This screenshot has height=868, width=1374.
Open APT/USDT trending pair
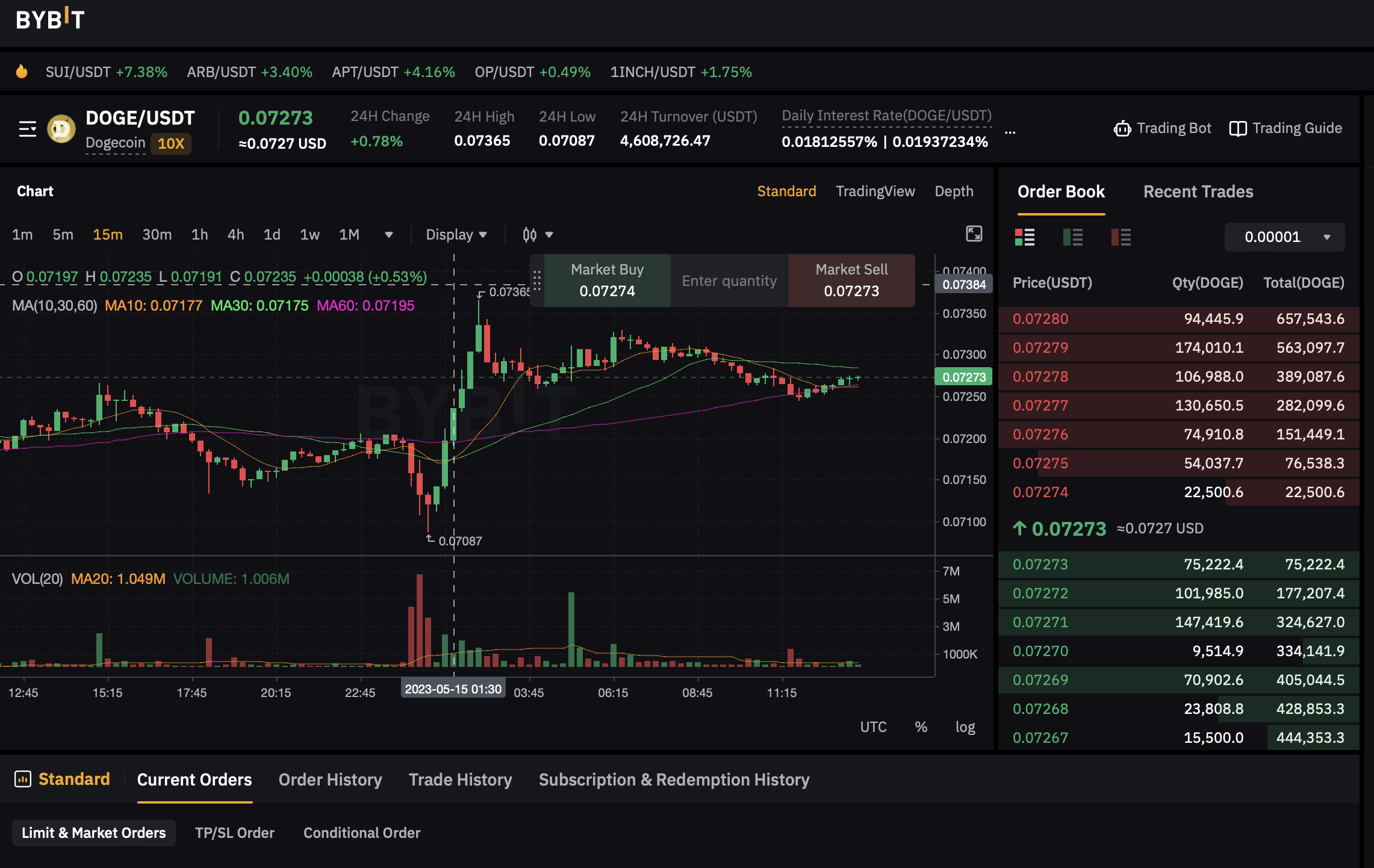tap(393, 72)
